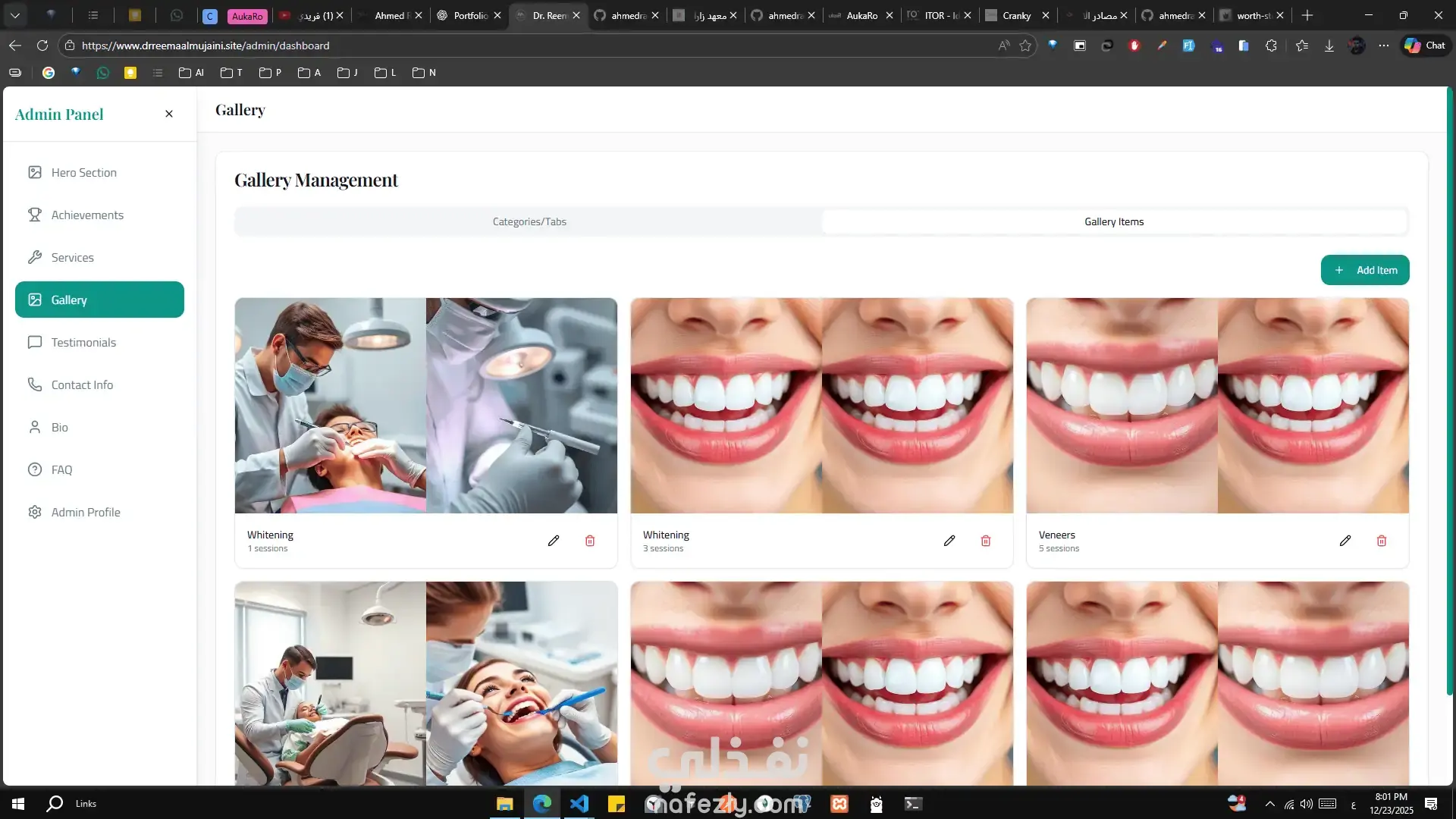Delete the Veneers 5 sessions item
This screenshot has width=1456, height=819.
click(x=1381, y=541)
